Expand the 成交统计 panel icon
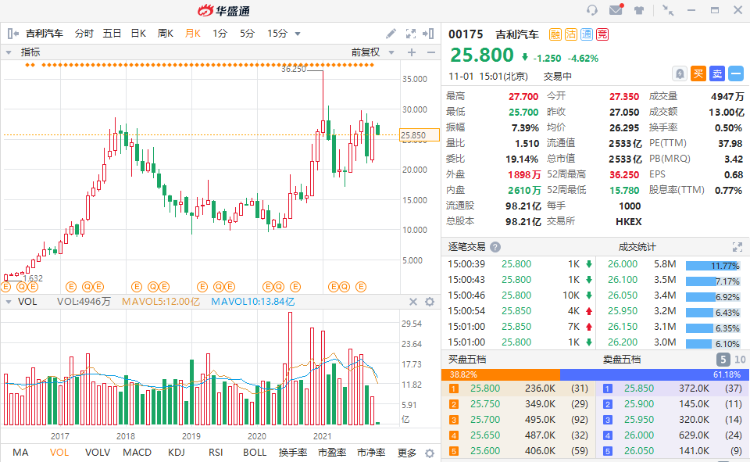This screenshot has width=750, height=462. pos(737,247)
